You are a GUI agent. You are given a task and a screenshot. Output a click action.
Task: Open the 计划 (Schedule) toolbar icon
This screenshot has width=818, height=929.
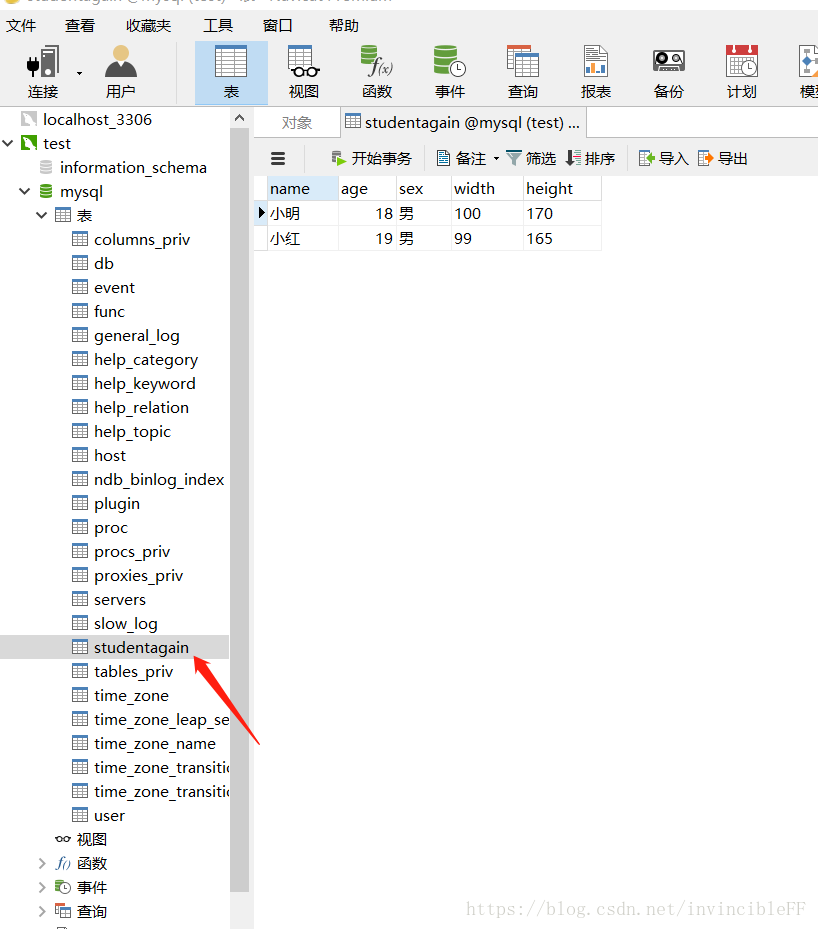point(742,72)
